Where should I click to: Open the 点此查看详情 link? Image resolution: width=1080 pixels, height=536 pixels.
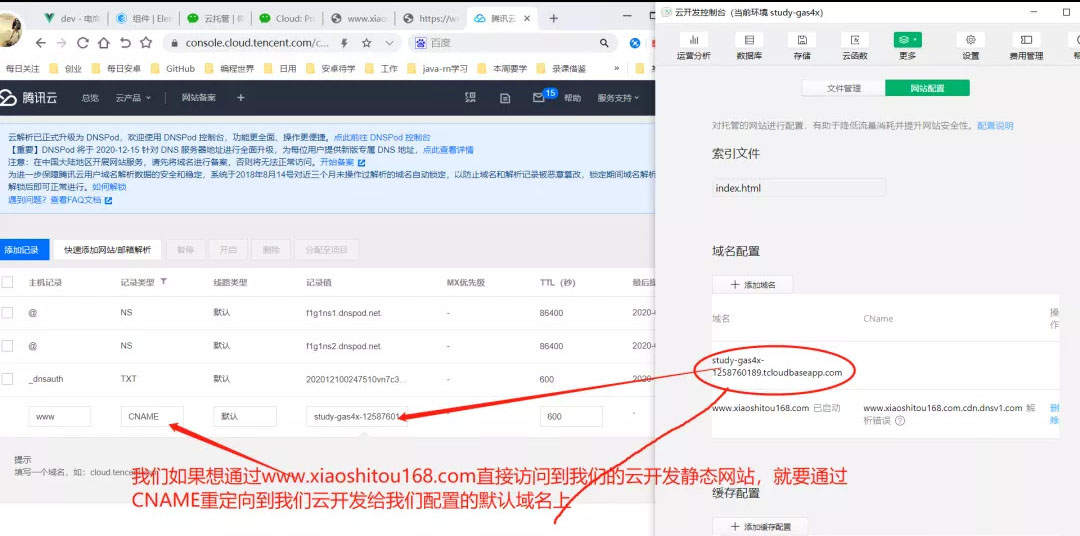coord(448,150)
